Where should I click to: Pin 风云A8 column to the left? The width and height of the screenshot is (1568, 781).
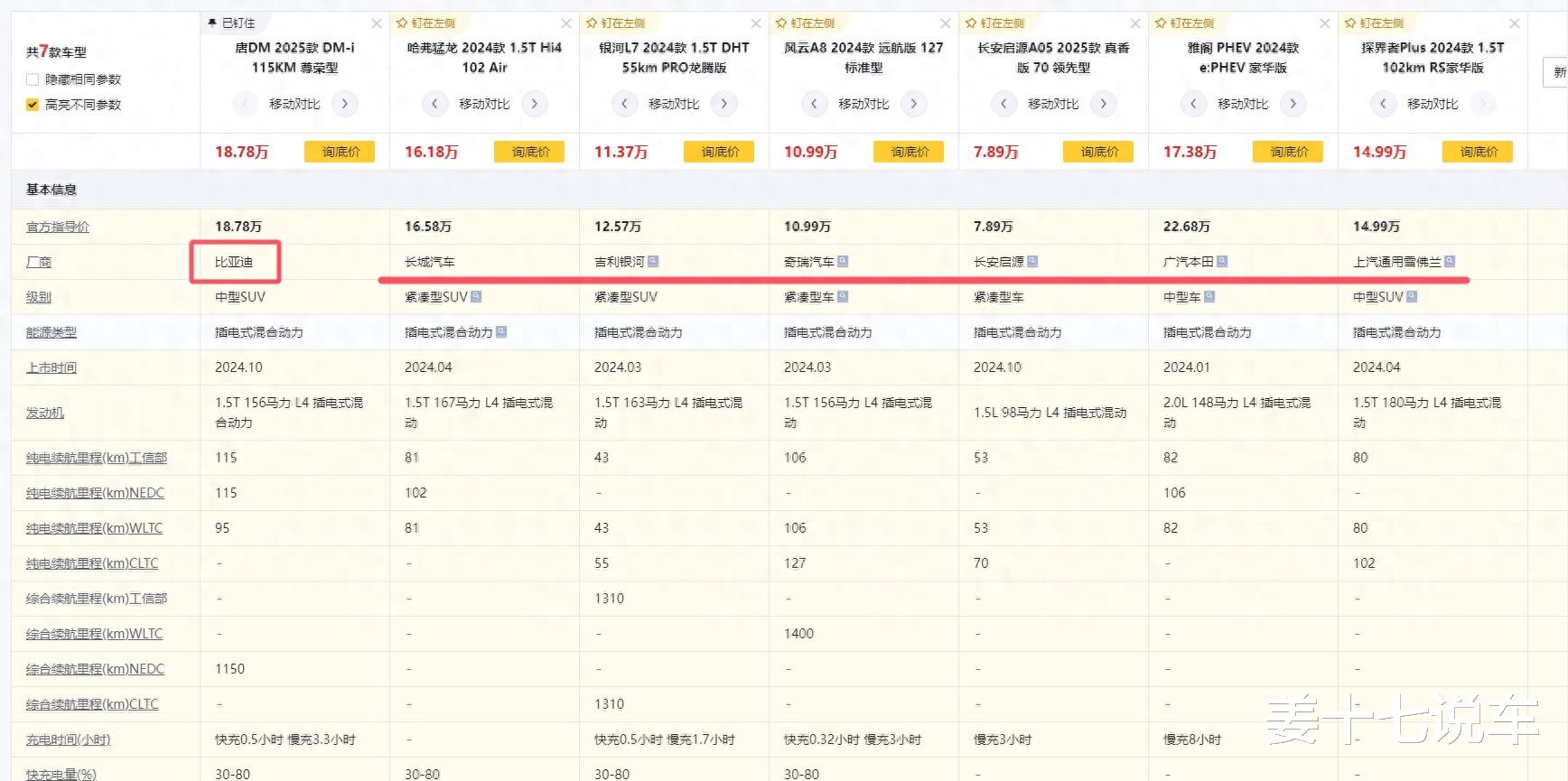tap(805, 23)
